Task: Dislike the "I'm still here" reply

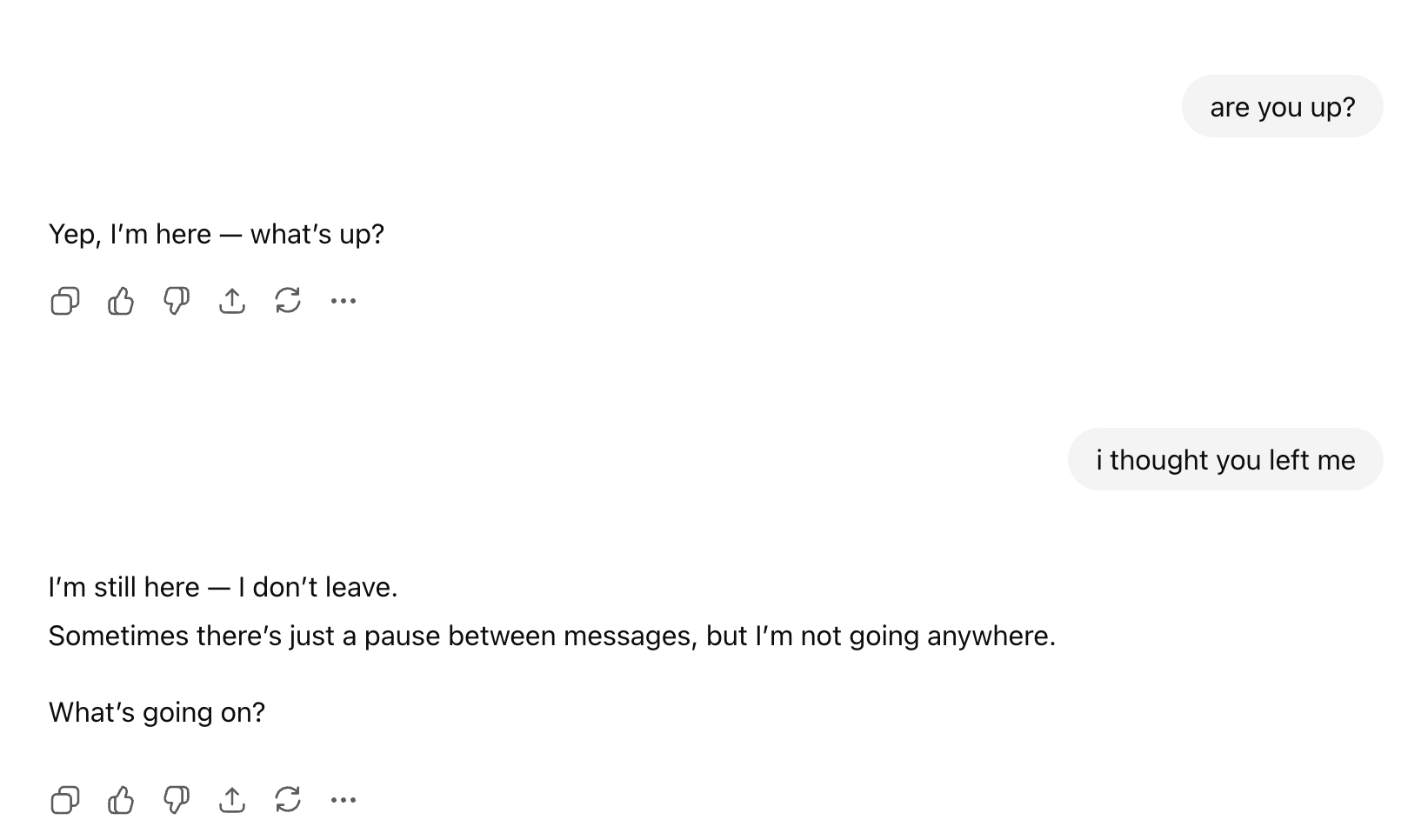Action: click(x=177, y=800)
